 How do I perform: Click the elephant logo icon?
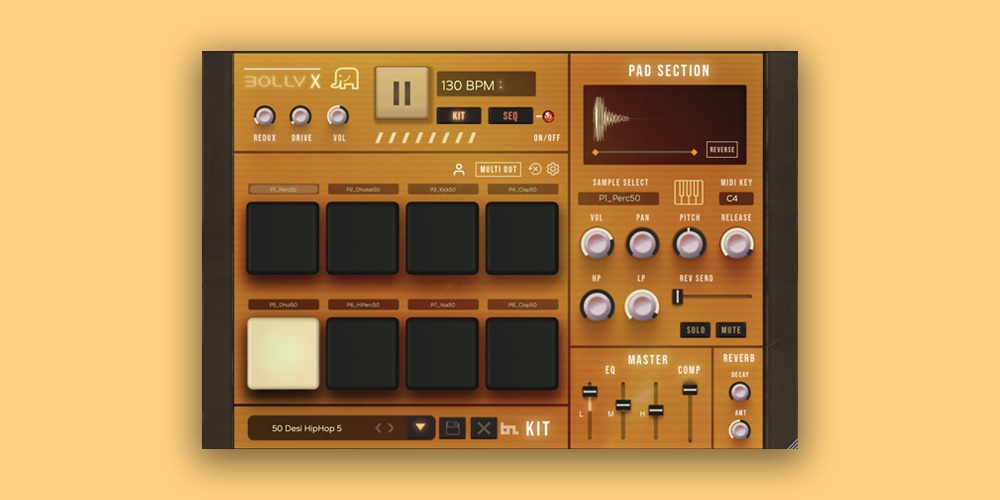click(x=345, y=79)
